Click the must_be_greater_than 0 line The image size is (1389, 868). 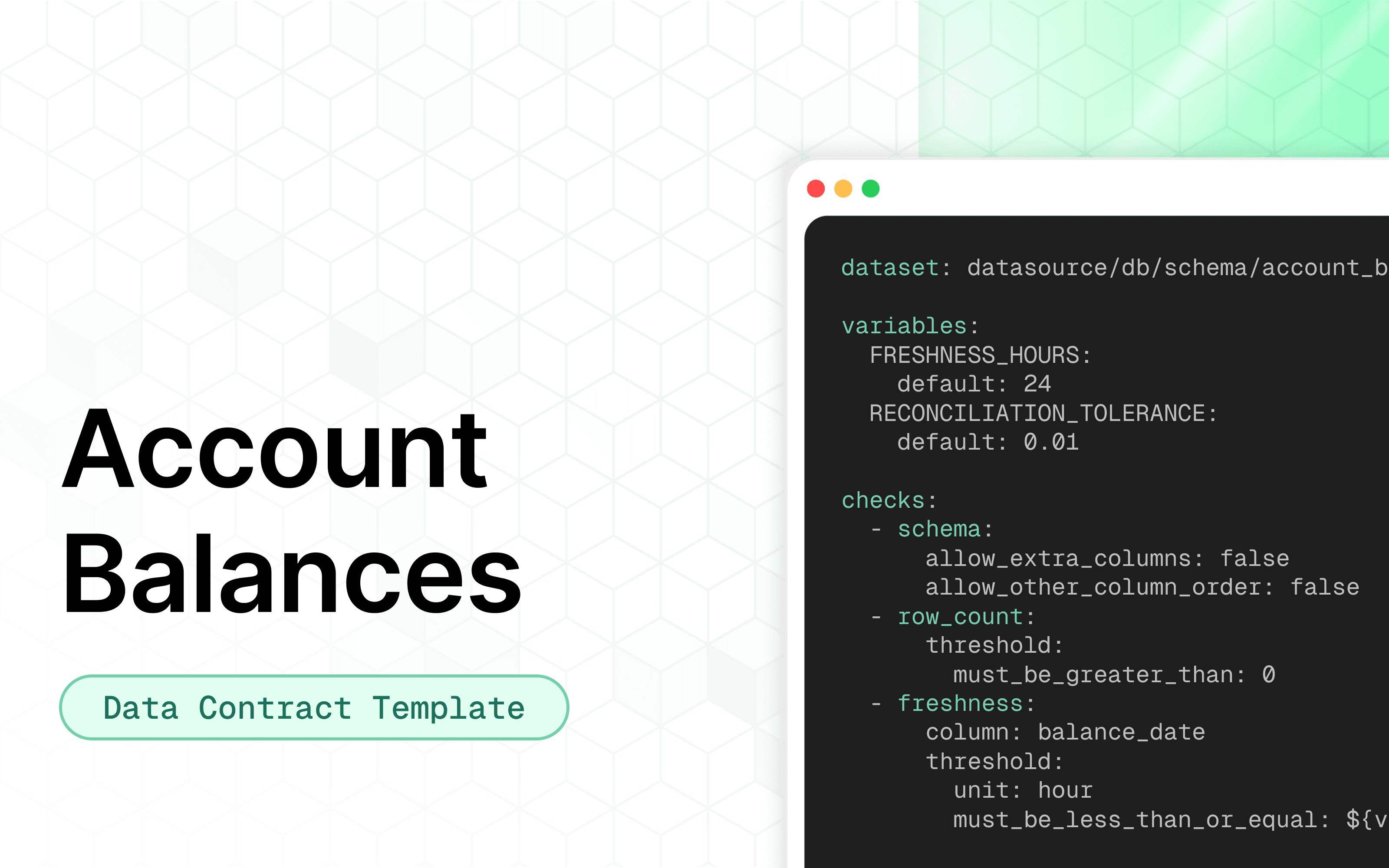(1113, 674)
